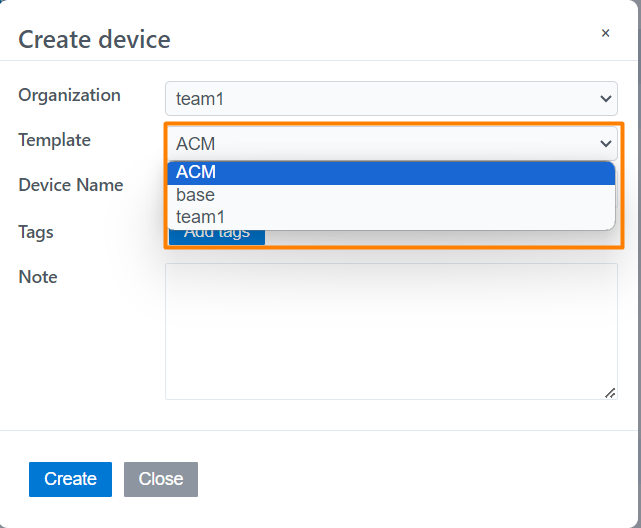
Task: Focus the Note text area
Action: 390,331
